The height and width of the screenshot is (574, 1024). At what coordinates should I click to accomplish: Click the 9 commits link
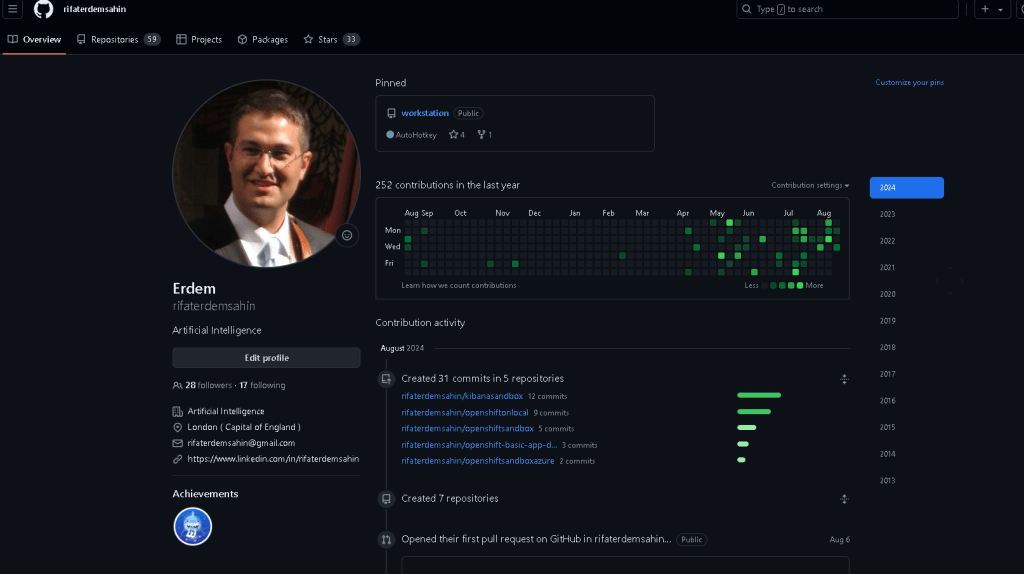point(551,413)
